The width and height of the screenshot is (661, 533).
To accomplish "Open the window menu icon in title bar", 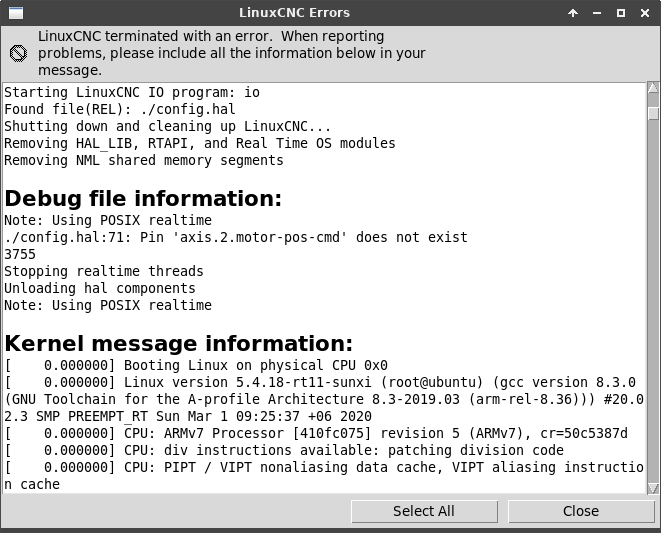I will tap(16, 13).
